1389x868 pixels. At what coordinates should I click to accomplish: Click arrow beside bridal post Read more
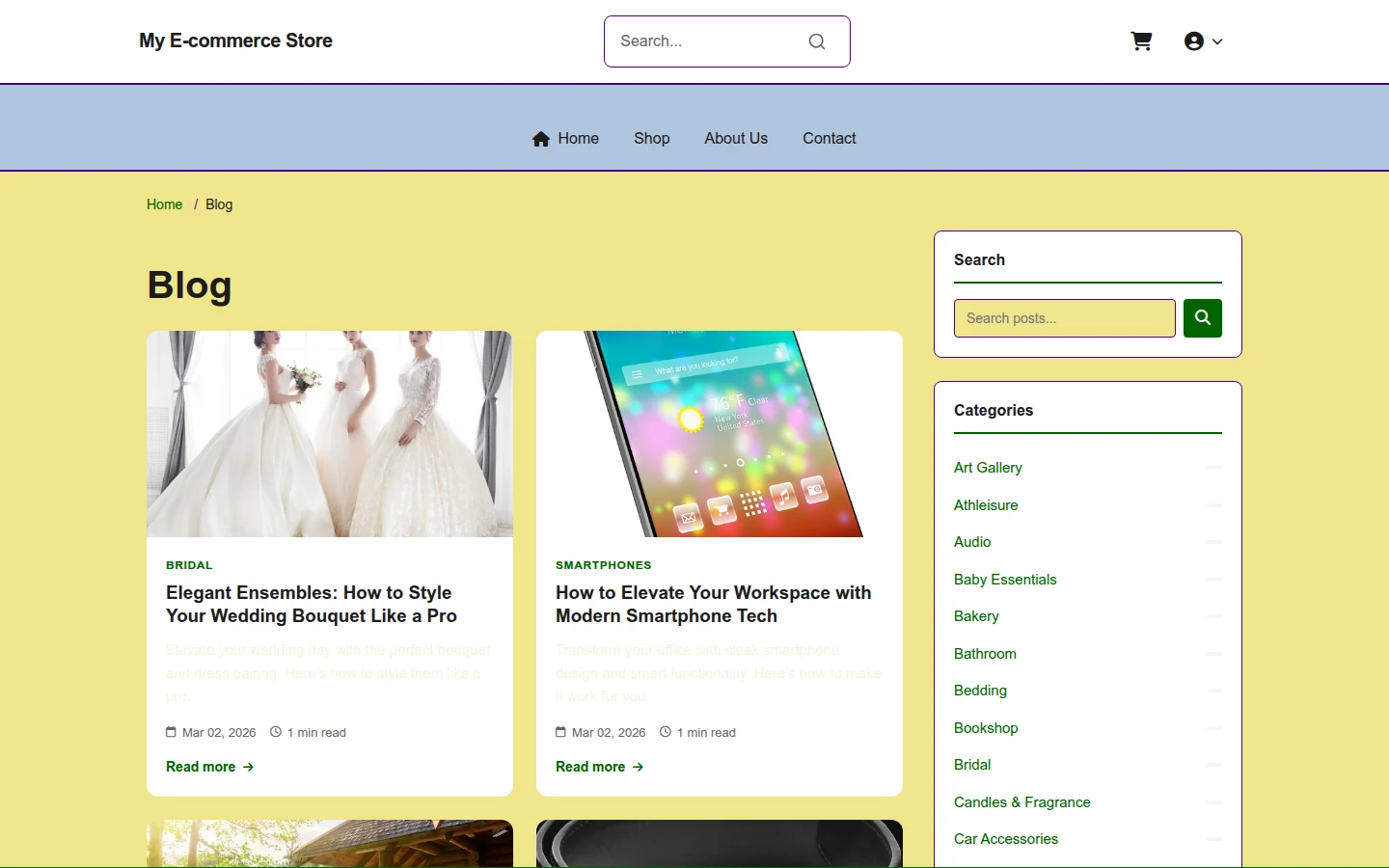point(249,767)
